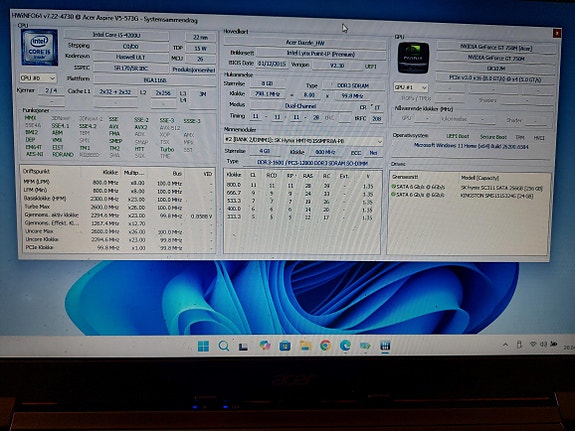
Task: Click the Haswell ULT codename field
Action: (x=131, y=57)
